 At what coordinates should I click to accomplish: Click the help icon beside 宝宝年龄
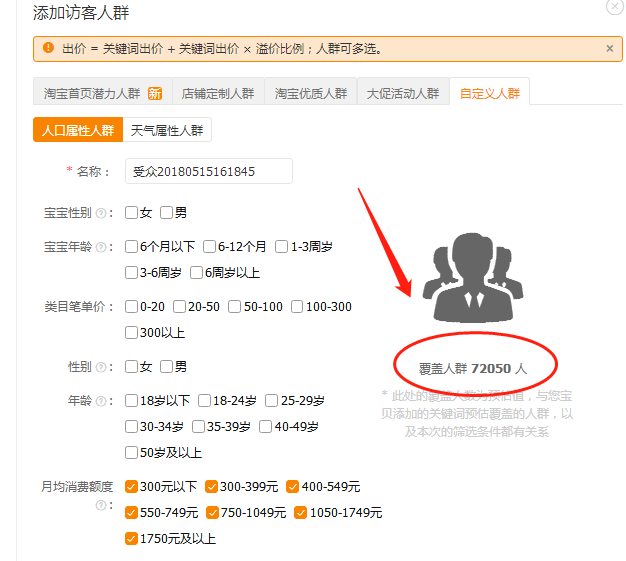(x=101, y=247)
